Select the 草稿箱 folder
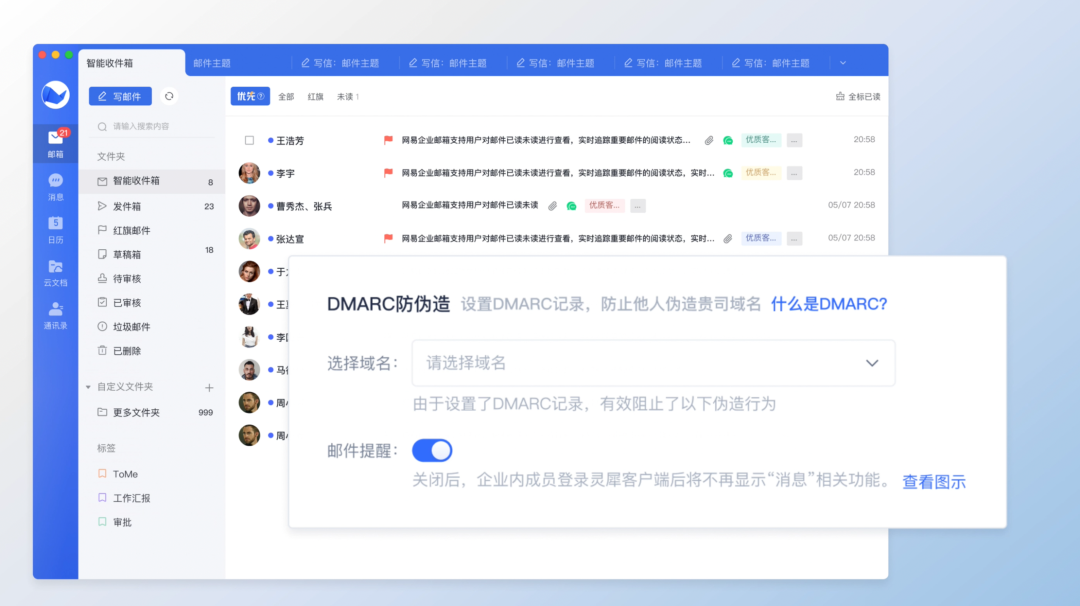Image resolution: width=1080 pixels, height=606 pixels. 127,254
